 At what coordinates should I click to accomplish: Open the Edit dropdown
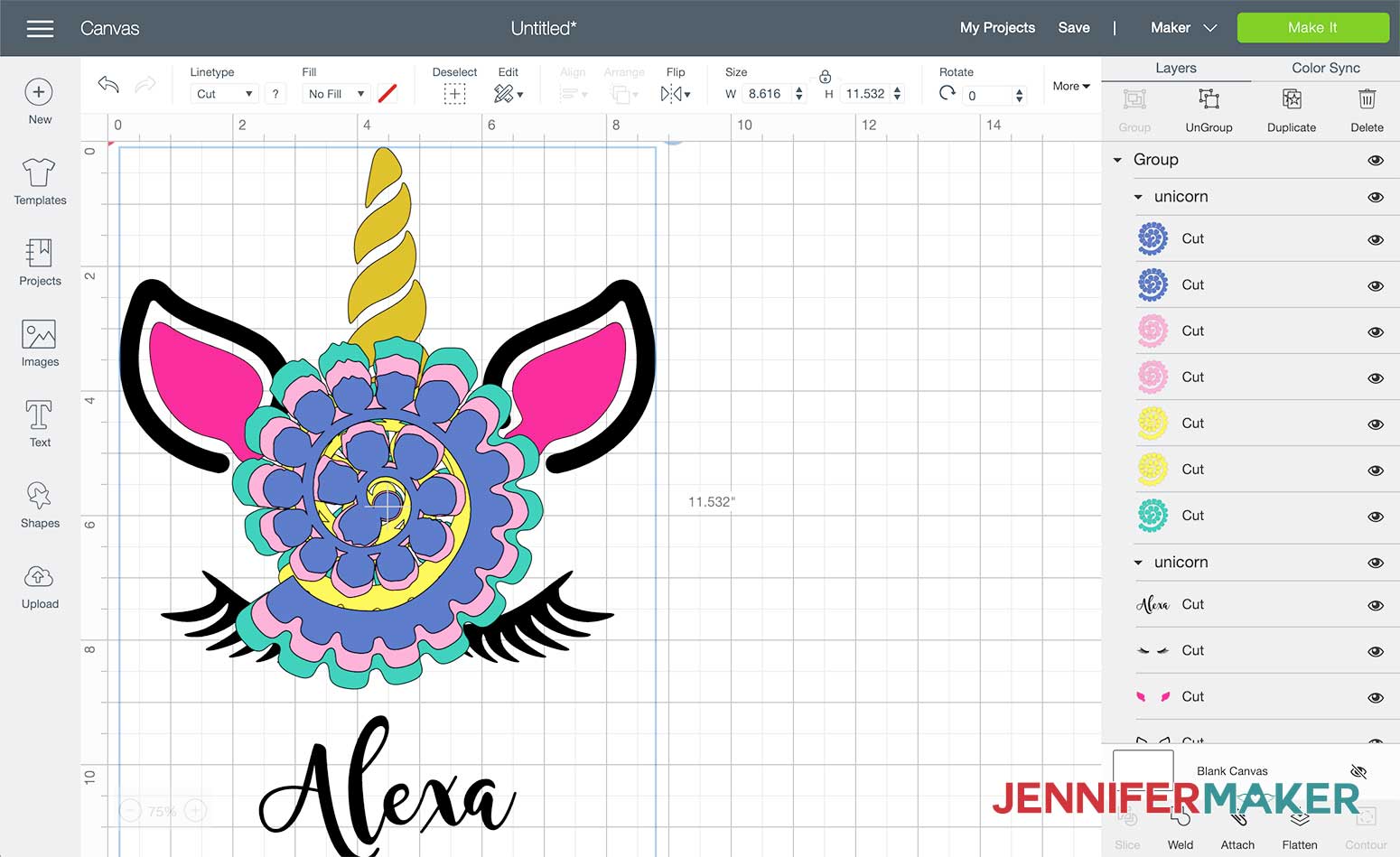[x=509, y=94]
